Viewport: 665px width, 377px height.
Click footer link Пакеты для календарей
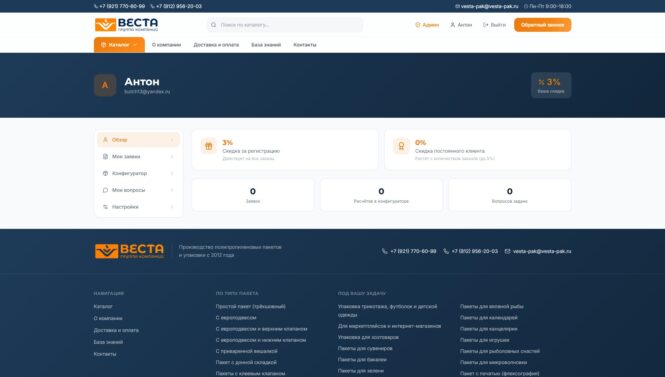[489, 317]
